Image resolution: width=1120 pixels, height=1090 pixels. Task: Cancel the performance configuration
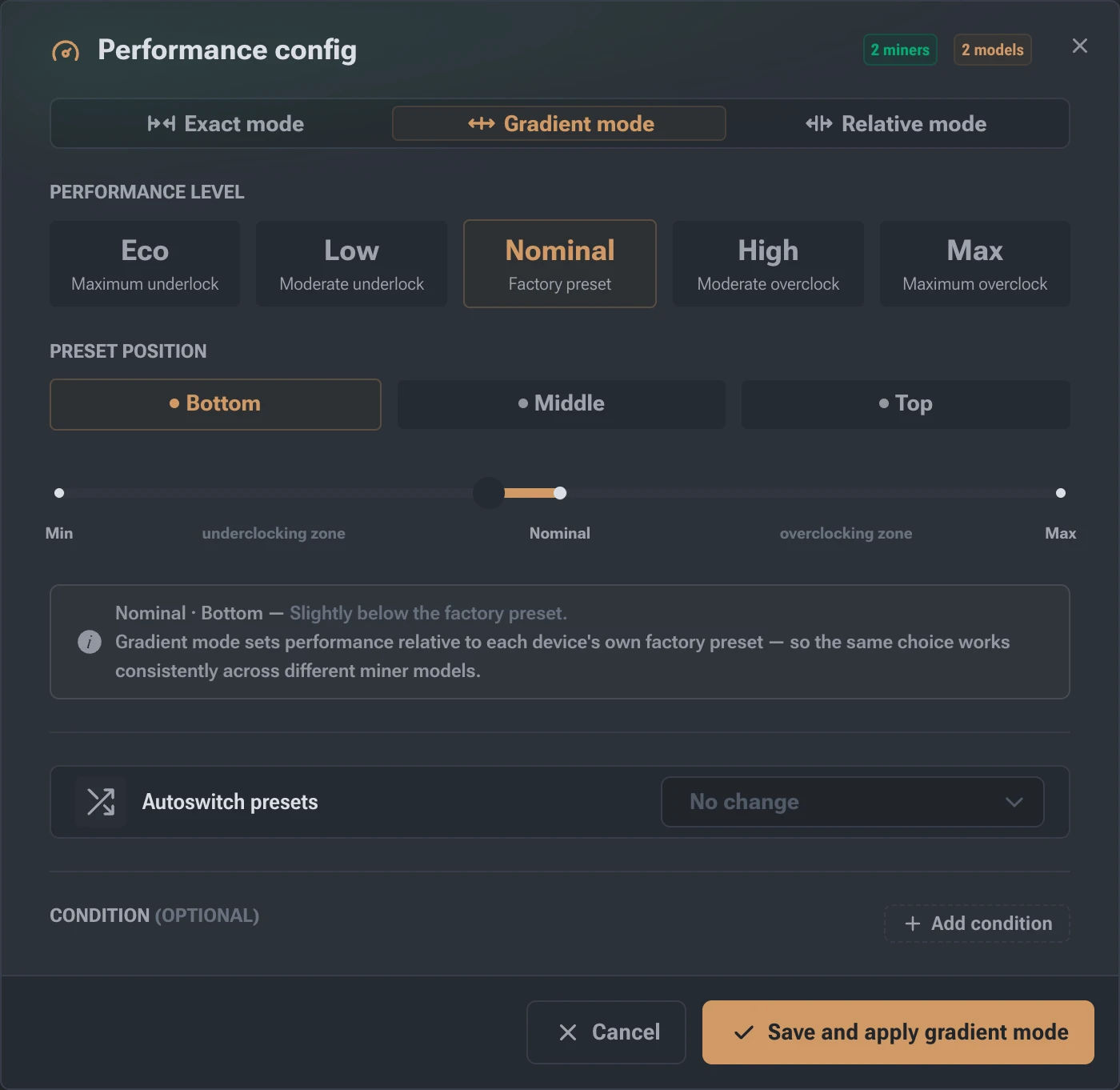(x=606, y=1032)
